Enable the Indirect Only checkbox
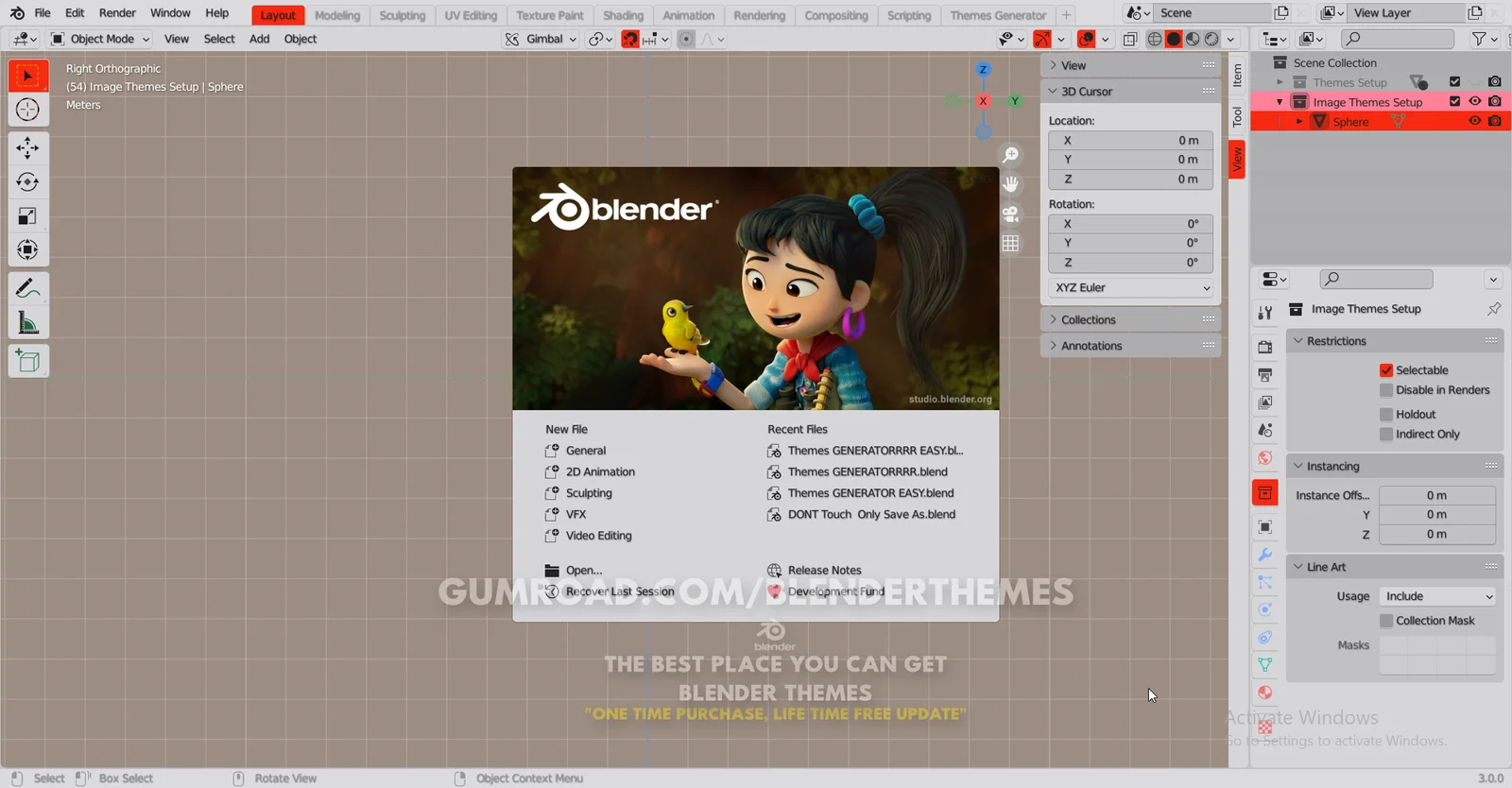The height and width of the screenshot is (788, 1512). click(1386, 435)
